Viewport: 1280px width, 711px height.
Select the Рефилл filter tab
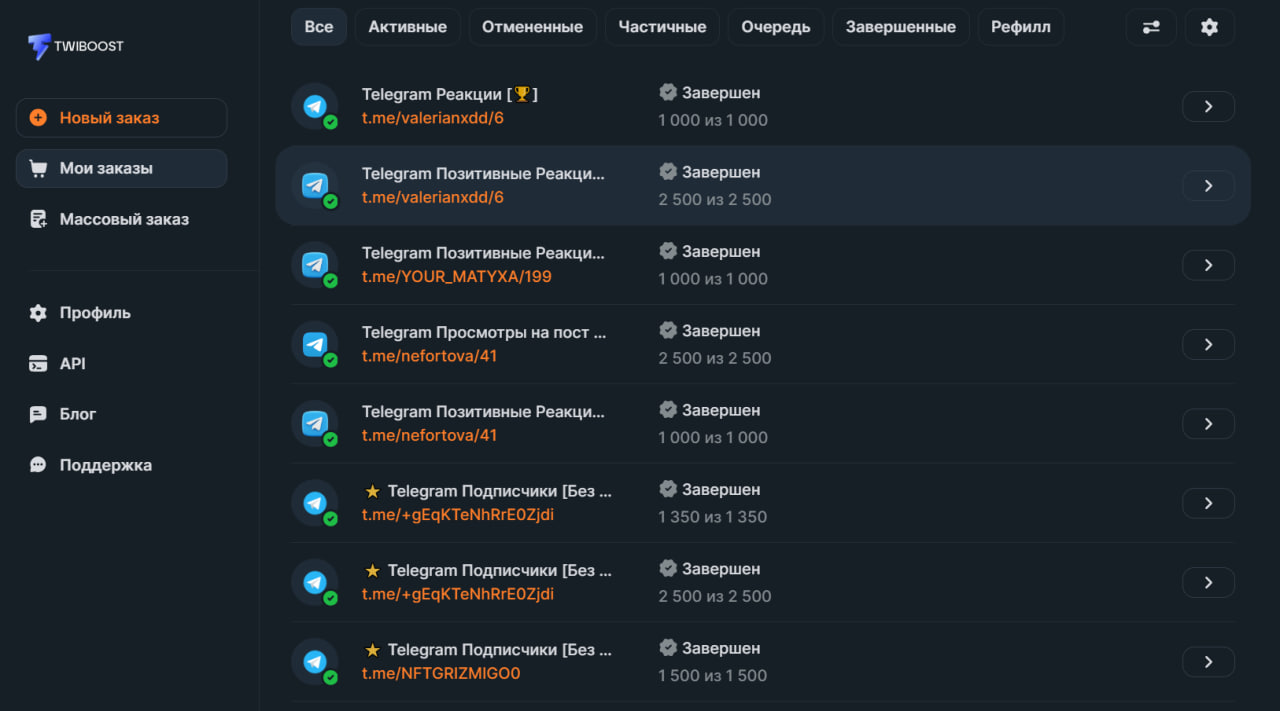pyautogui.click(x=1020, y=27)
